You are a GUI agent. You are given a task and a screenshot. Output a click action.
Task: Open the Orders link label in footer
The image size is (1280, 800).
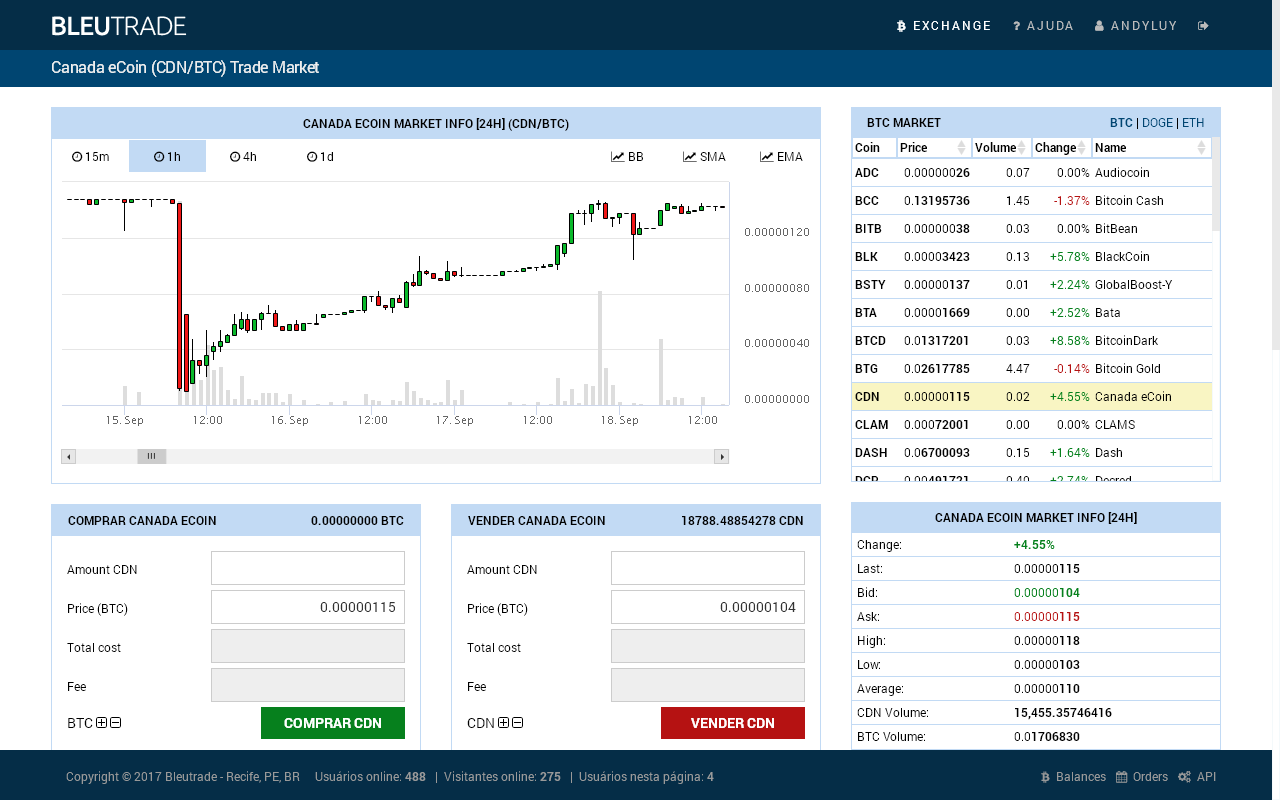tap(1150, 777)
